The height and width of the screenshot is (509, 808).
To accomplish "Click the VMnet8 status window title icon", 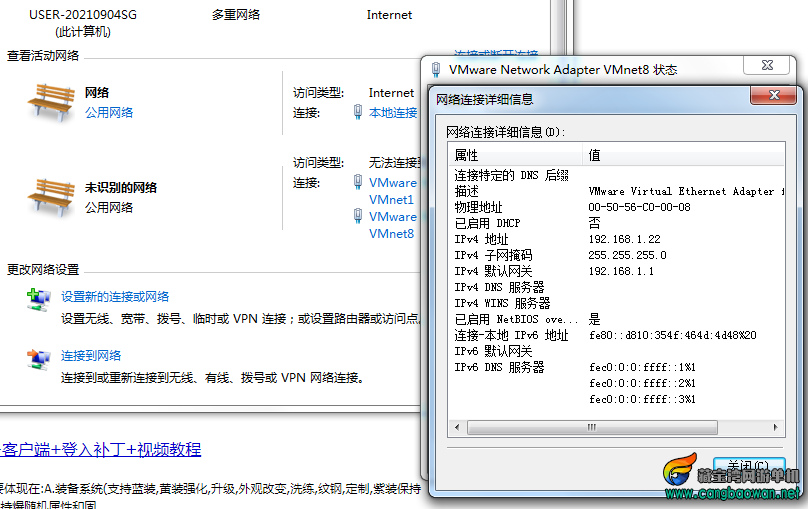I will click(x=436, y=70).
